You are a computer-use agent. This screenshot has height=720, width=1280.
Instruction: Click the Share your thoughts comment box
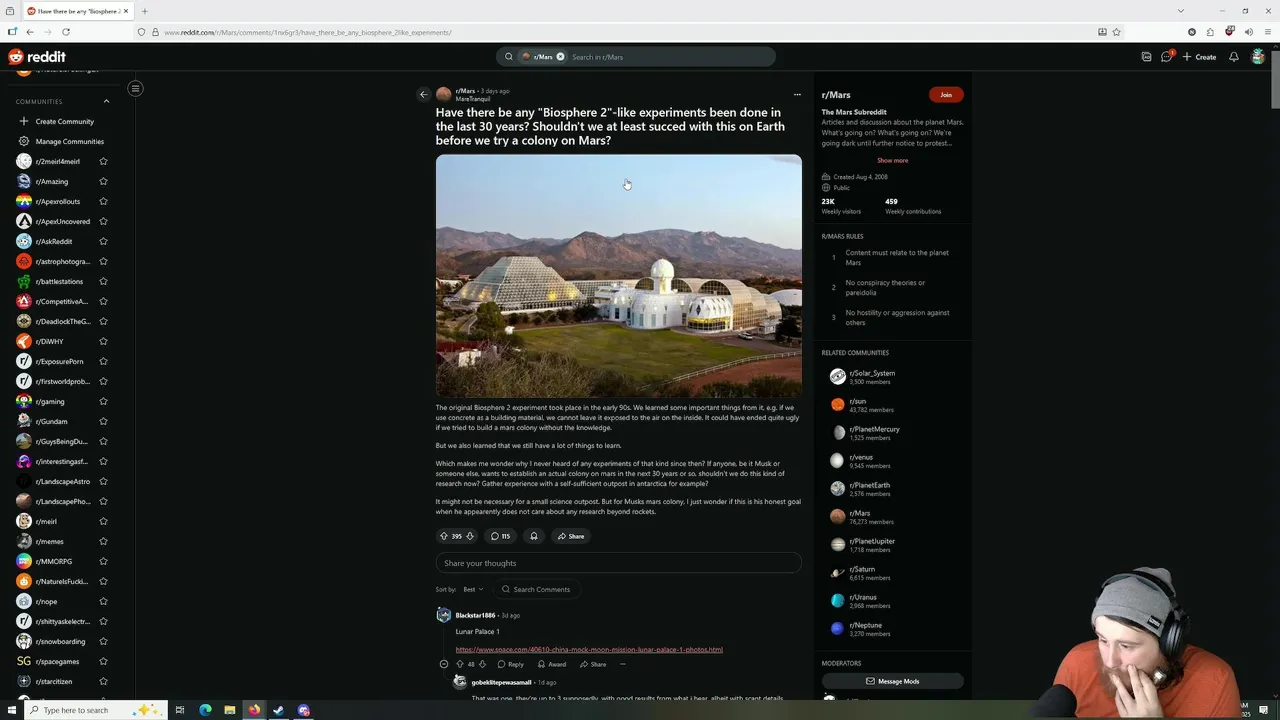pos(618,563)
